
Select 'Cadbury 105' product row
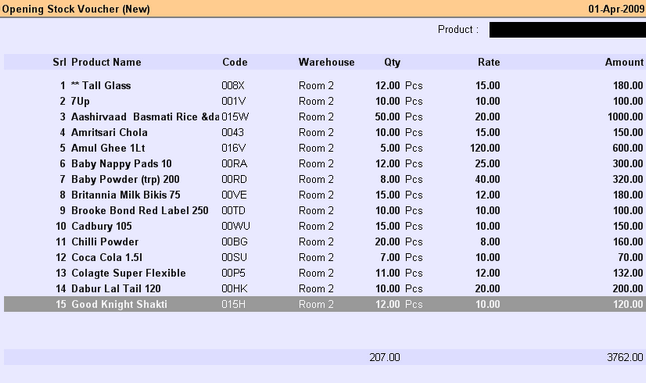[x=325, y=227]
